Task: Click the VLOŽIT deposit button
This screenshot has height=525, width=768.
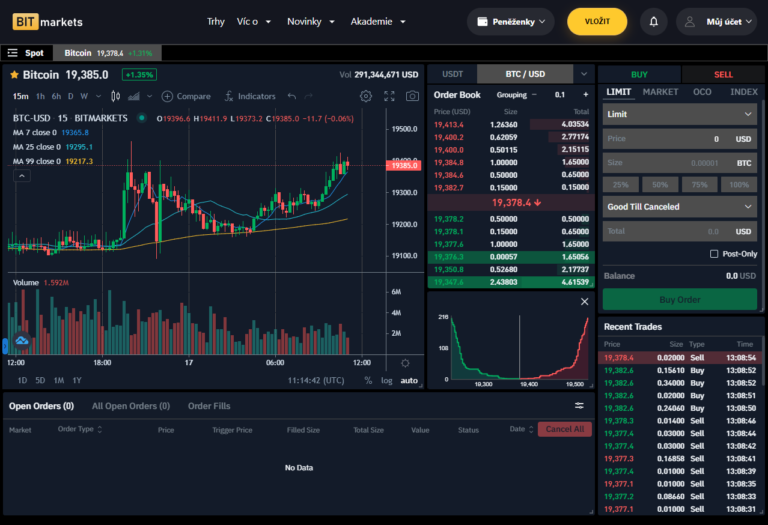Action: pos(597,22)
